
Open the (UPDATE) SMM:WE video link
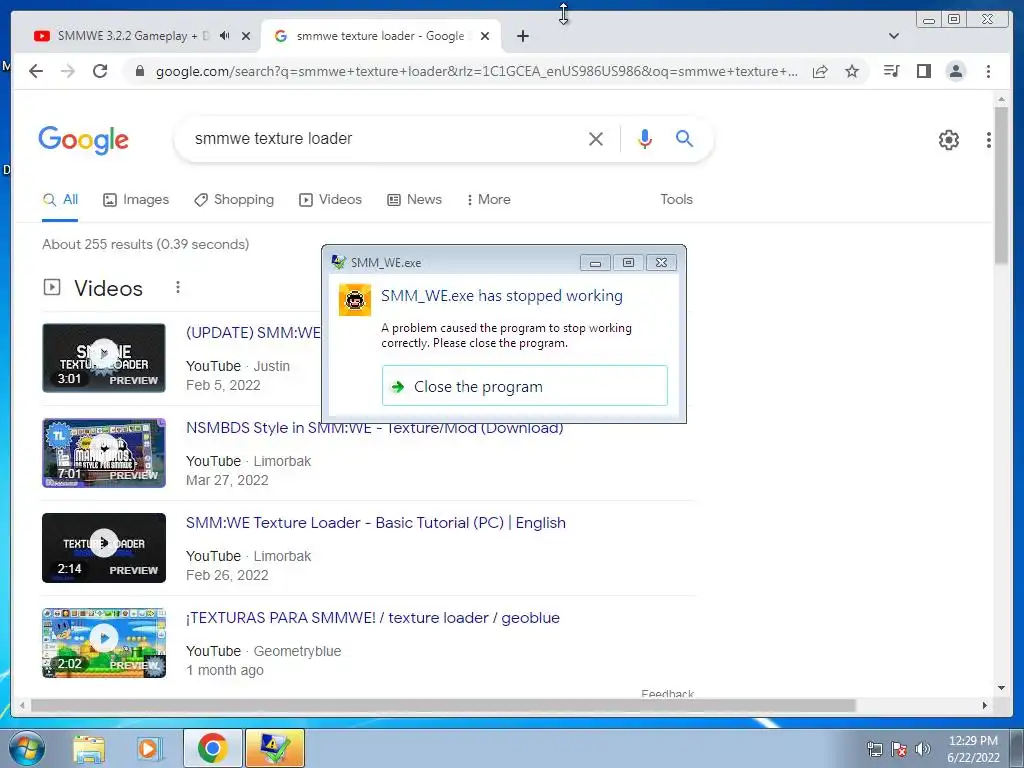point(253,332)
